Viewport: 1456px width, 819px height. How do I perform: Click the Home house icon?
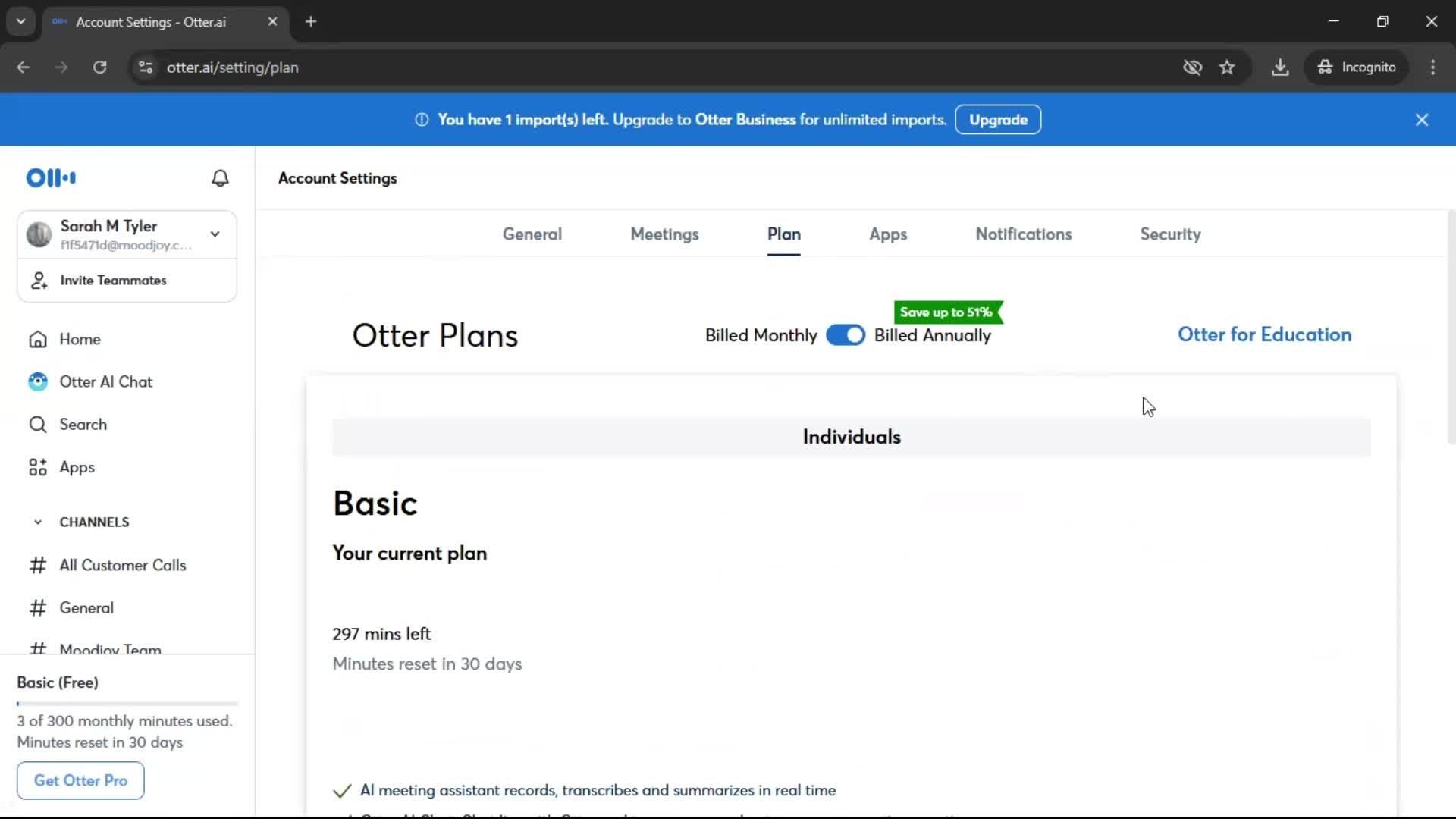point(38,340)
